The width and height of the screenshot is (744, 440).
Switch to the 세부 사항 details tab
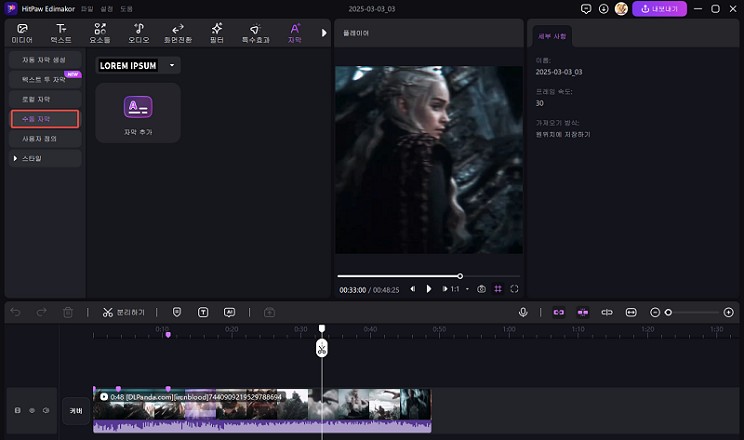click(x=552, y=36)
